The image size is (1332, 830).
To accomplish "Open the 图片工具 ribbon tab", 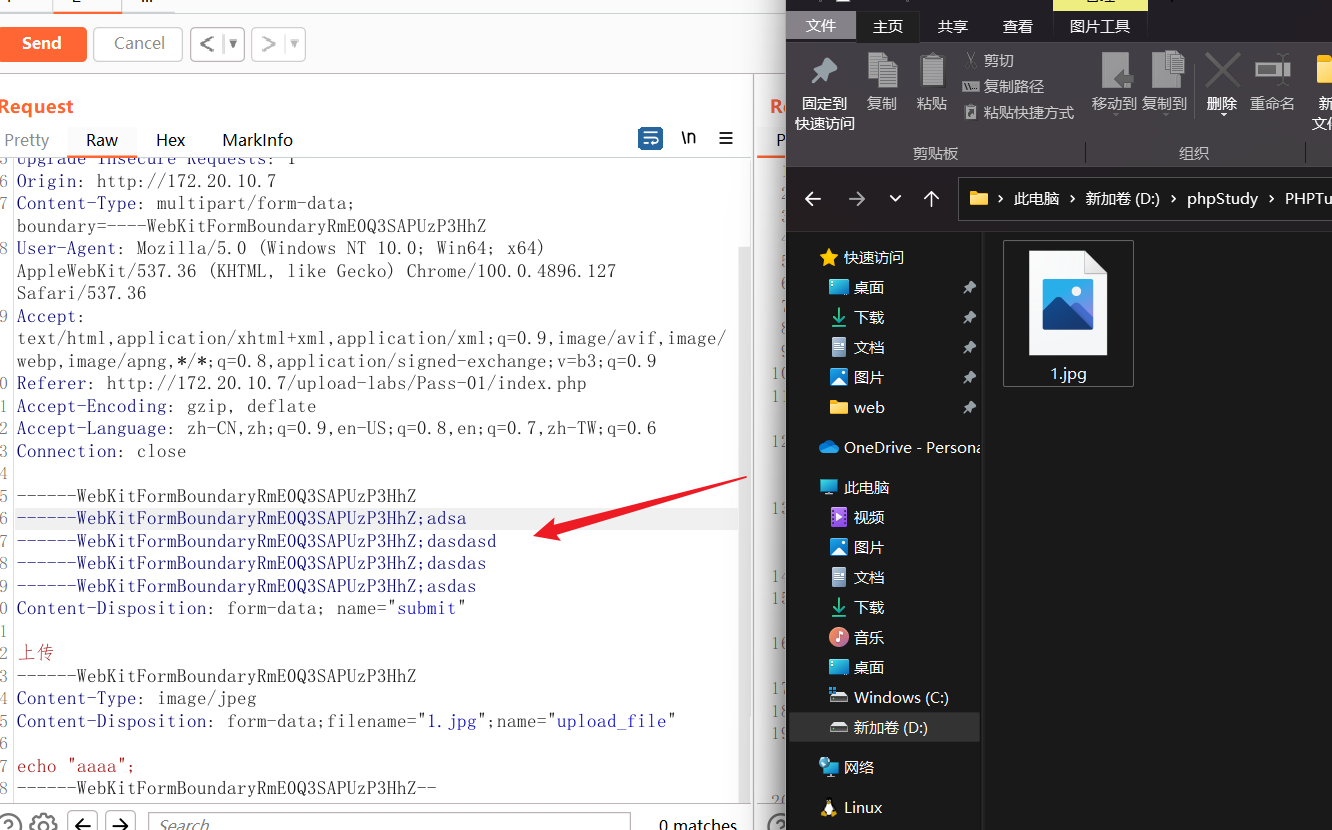I will click(1100, 27).
